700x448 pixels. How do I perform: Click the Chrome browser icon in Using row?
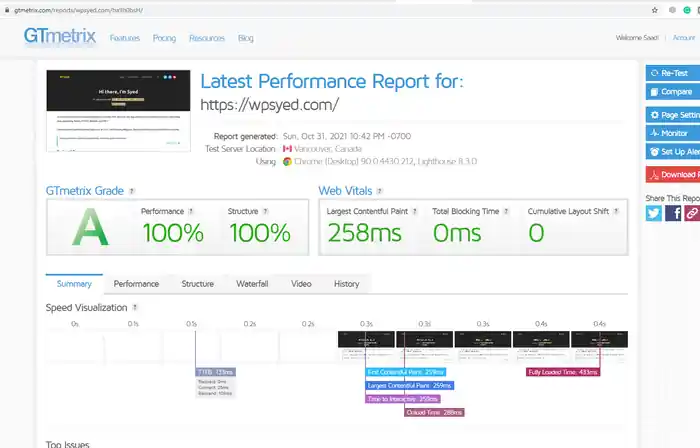point(287,162)
